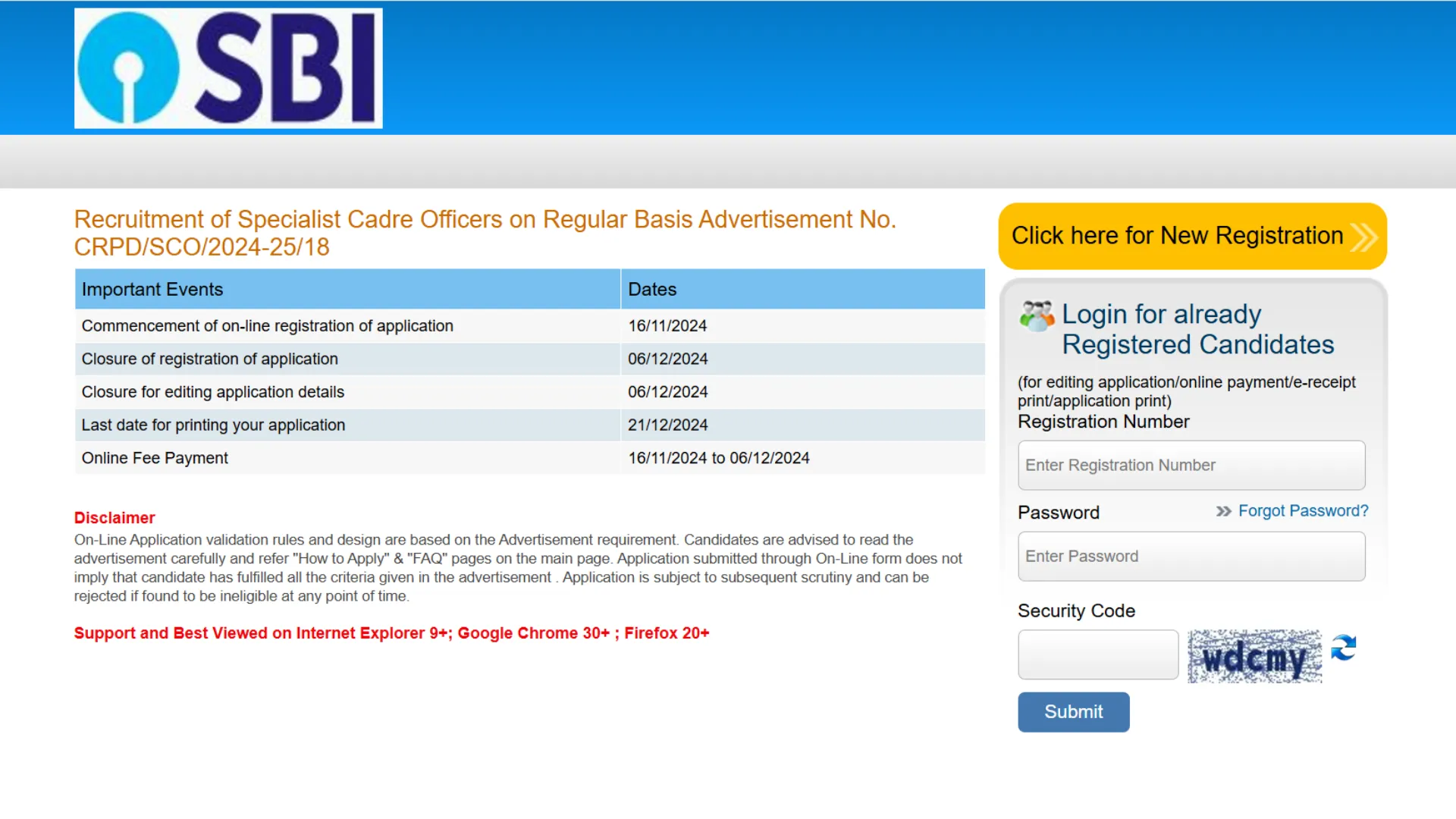Select the 16/11/2024 to 06/12/2024 date range
Screen dimensions: 1456x819
coord(718,458)
